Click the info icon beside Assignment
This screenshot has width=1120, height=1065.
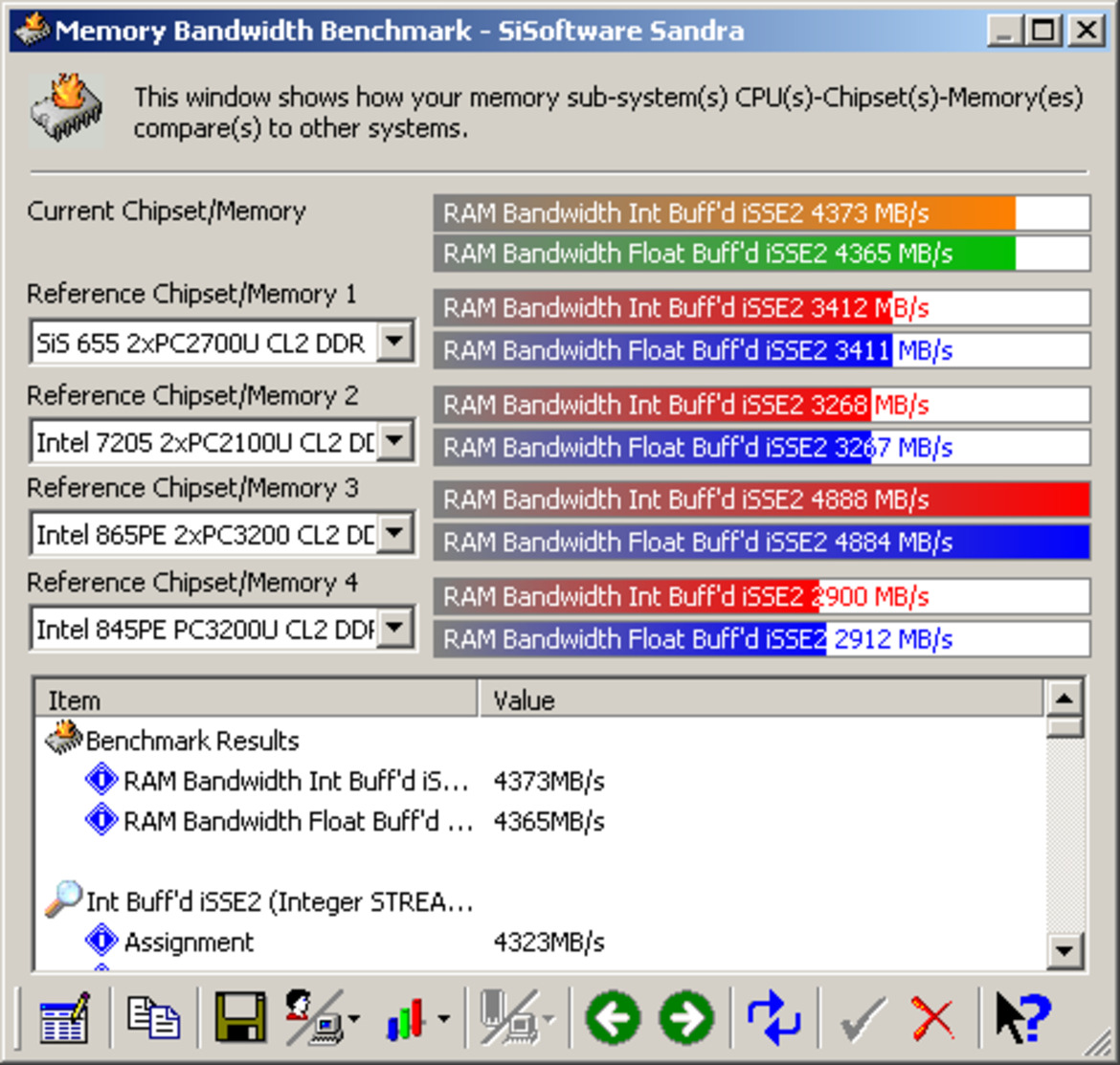[x=101, y=941]
